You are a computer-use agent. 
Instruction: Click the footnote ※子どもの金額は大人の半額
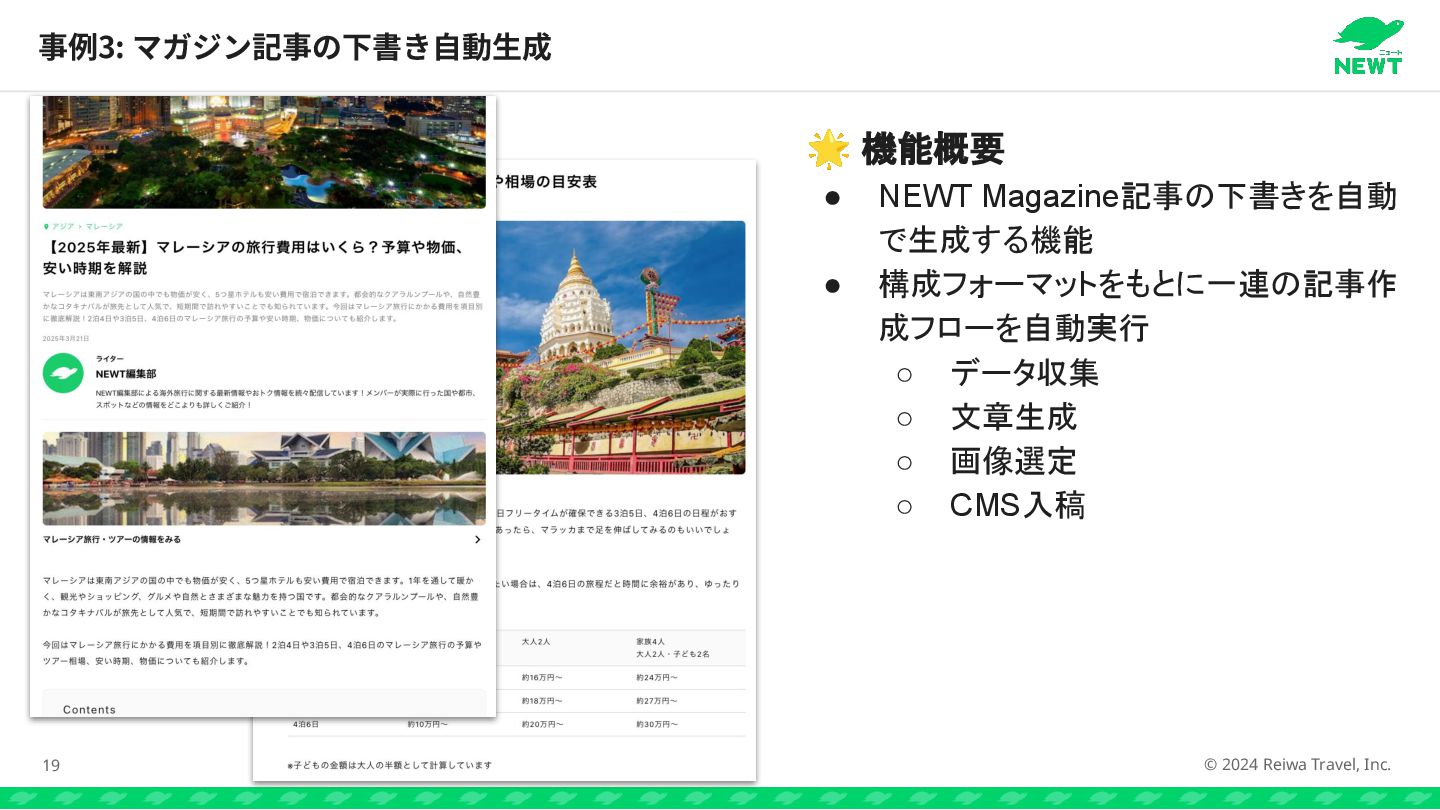tap(389, 765)
